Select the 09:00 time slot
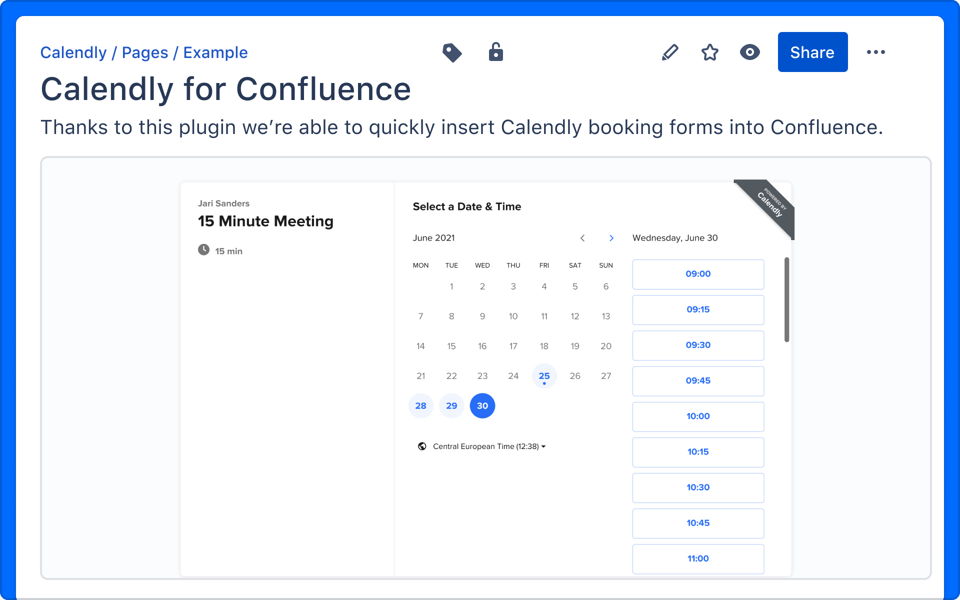960x600 pixels. 698,274
